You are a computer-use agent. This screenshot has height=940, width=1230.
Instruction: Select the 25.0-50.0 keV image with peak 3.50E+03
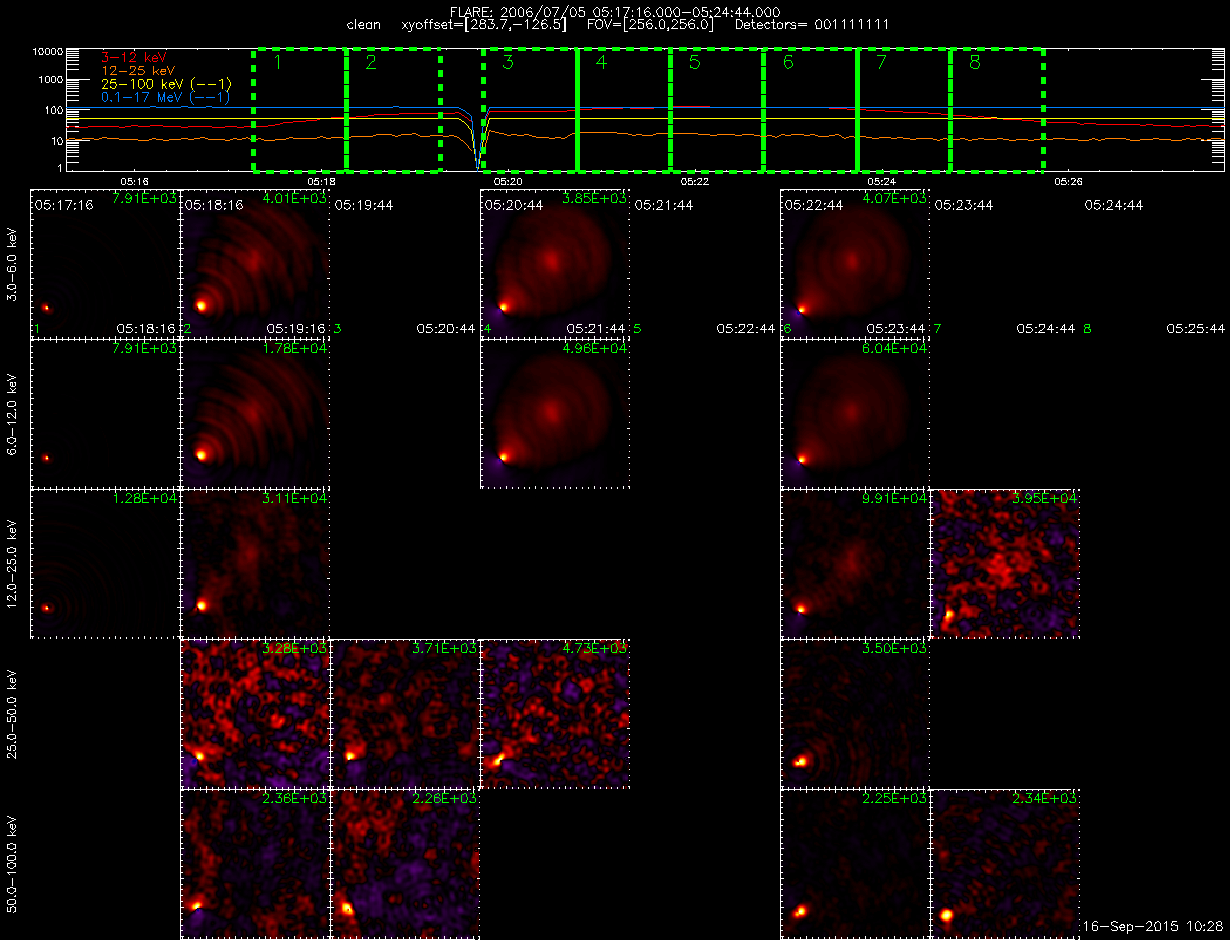(855, 714)
